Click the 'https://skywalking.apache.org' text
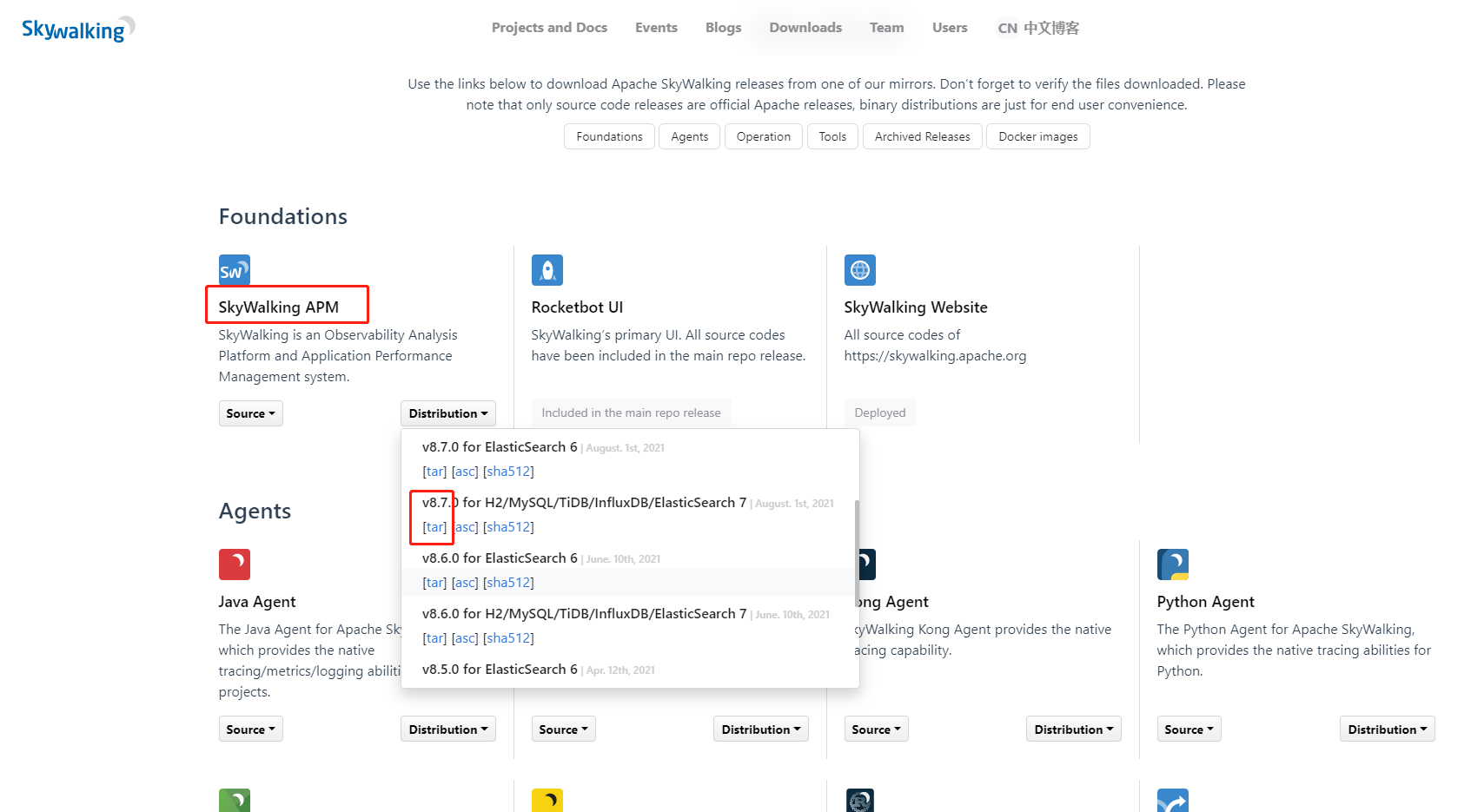The height and width of the screenshot is (812, 1471). point(935,356)
